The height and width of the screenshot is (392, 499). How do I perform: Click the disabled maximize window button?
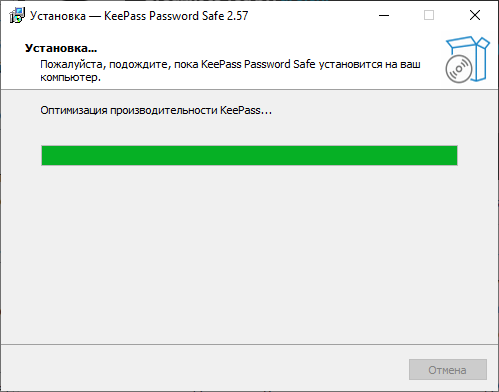[x=429, y=15]
